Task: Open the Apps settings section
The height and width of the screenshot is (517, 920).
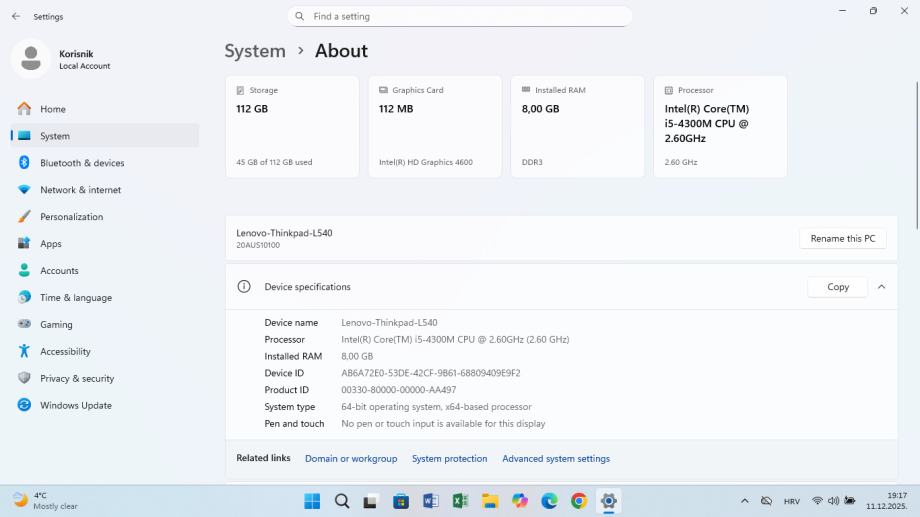Action: point(106,244)
